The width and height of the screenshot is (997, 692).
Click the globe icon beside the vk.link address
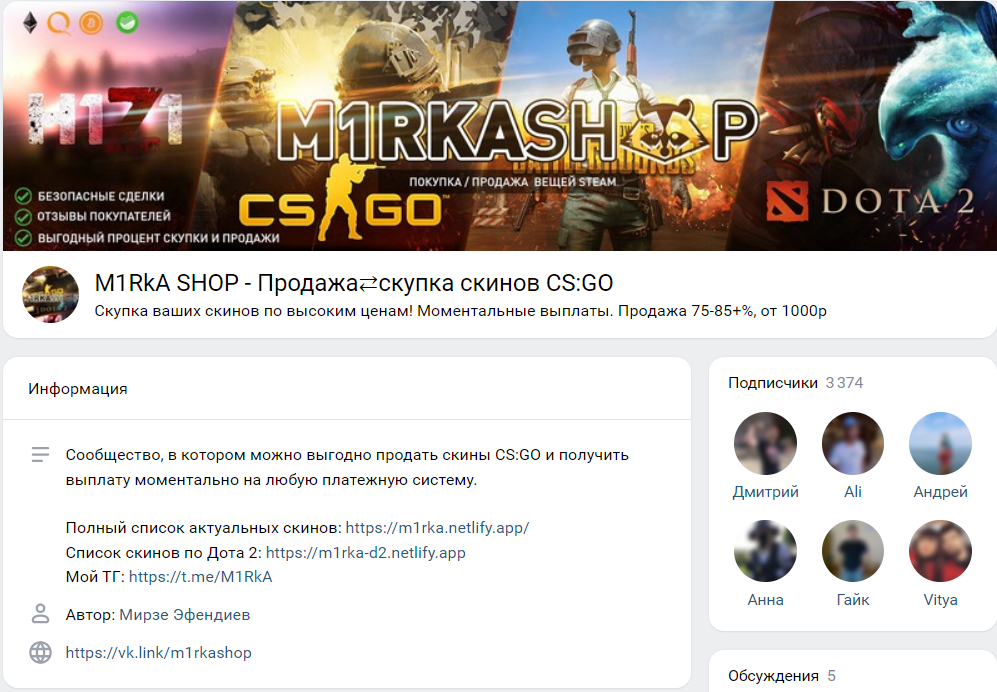(x=41, y=653)
